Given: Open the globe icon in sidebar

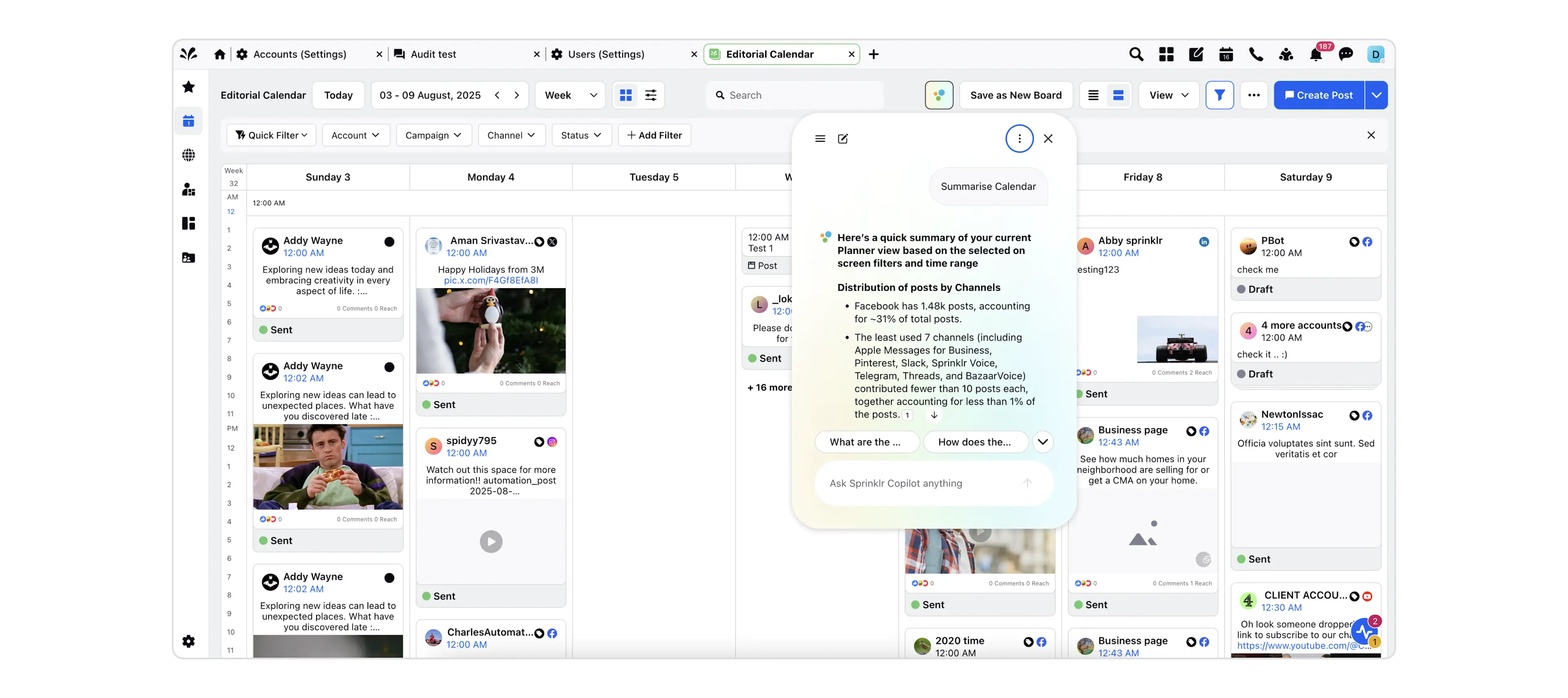Looking at the screenshot, I should point(189,155).
